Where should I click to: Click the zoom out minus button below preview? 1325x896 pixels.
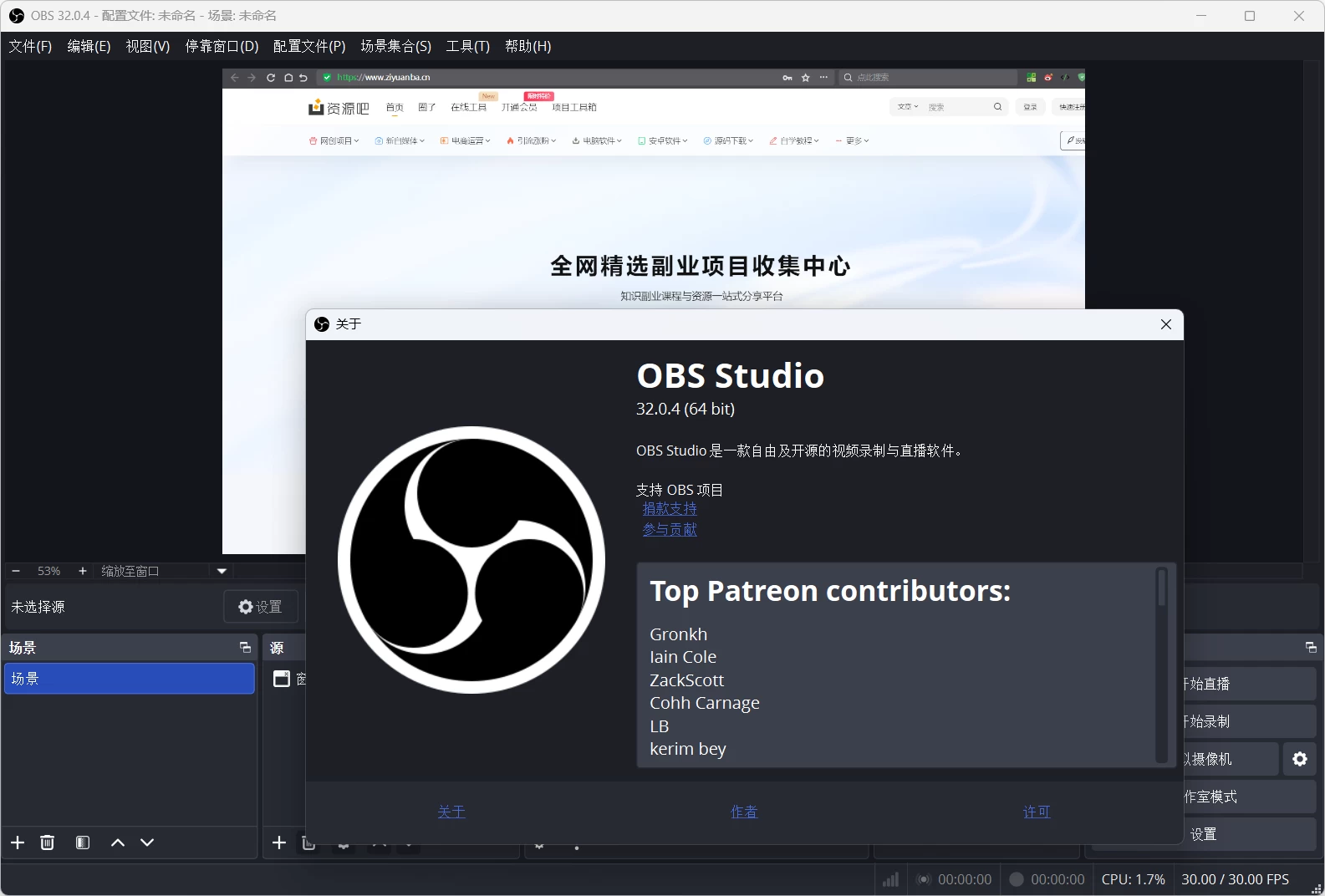(16, 571)
